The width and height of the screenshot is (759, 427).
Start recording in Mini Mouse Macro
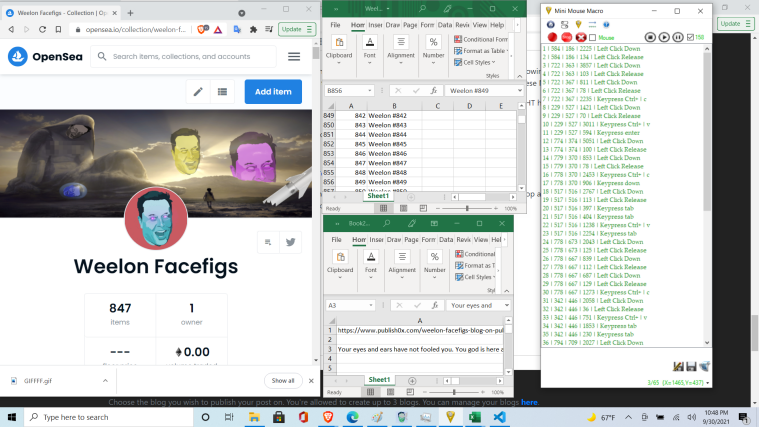pos(552,37)
